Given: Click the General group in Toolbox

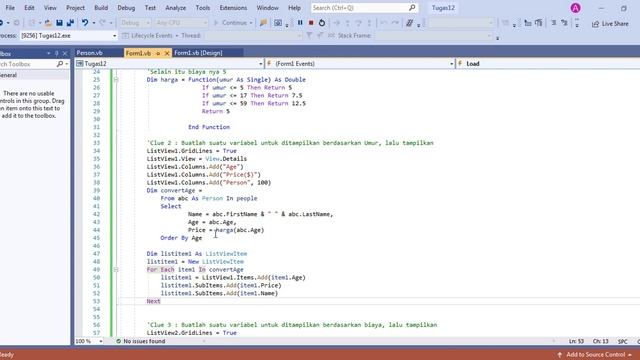Looking at the screenshot, I should point(35,76).
